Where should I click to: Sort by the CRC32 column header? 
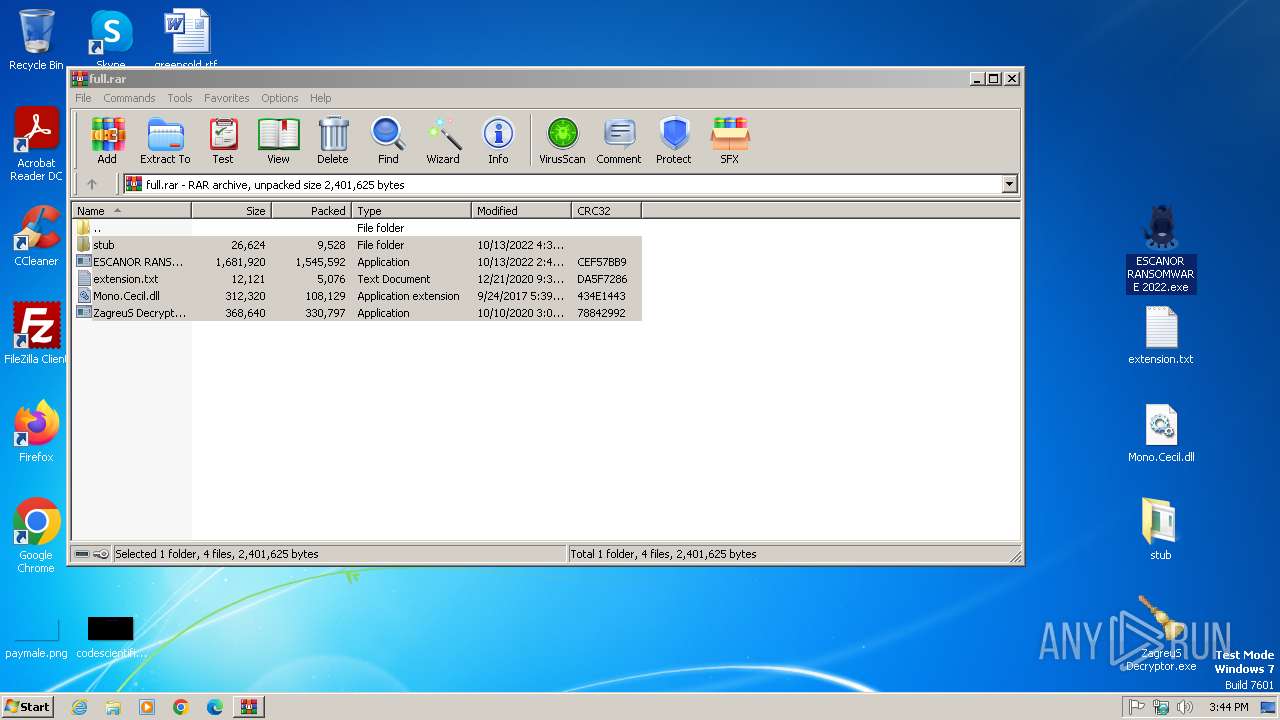click(x=607, y=210)
